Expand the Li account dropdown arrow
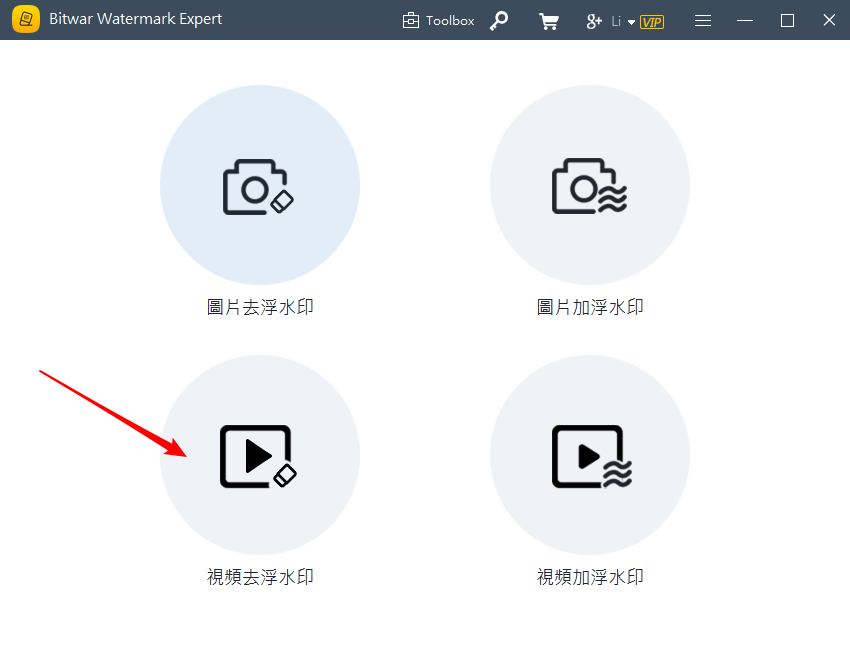The image size is (850, 650). point(631,22)
